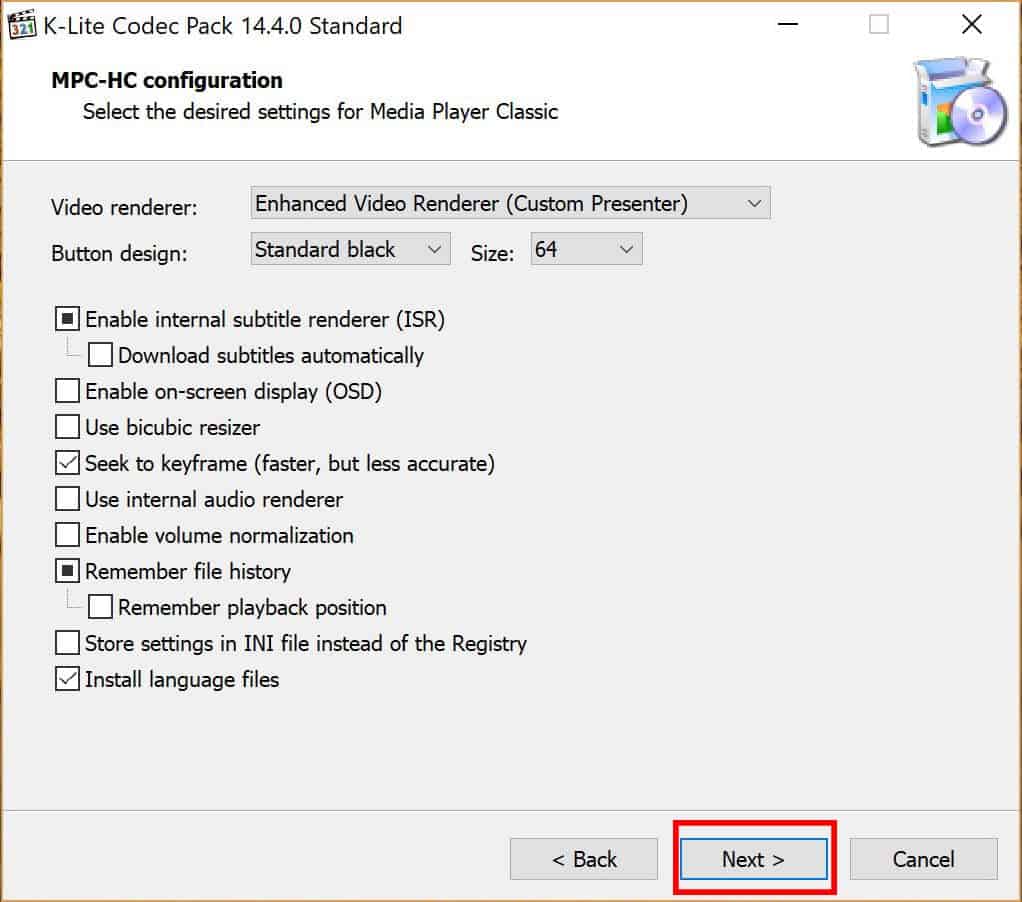Click the 'Video renderer:' label
Screen dimensions: 1022x902
[x=124, y=207]
